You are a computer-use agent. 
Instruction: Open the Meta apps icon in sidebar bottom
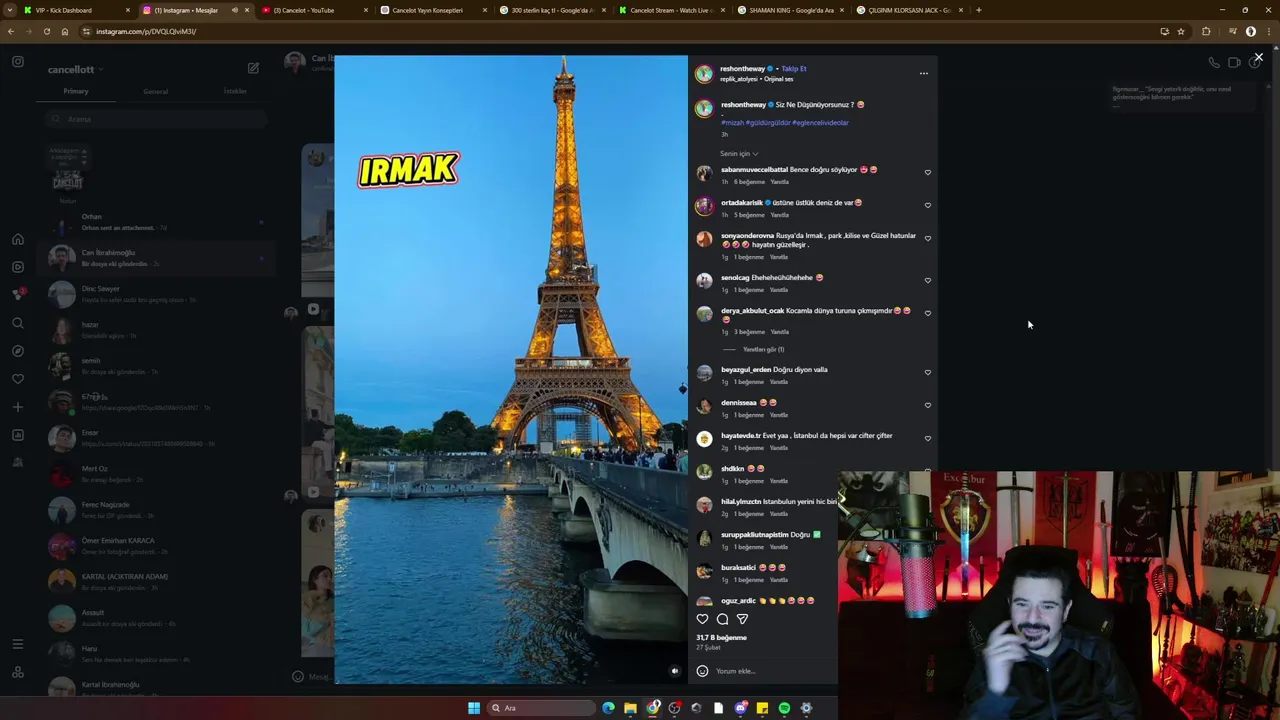coord(18,672)
